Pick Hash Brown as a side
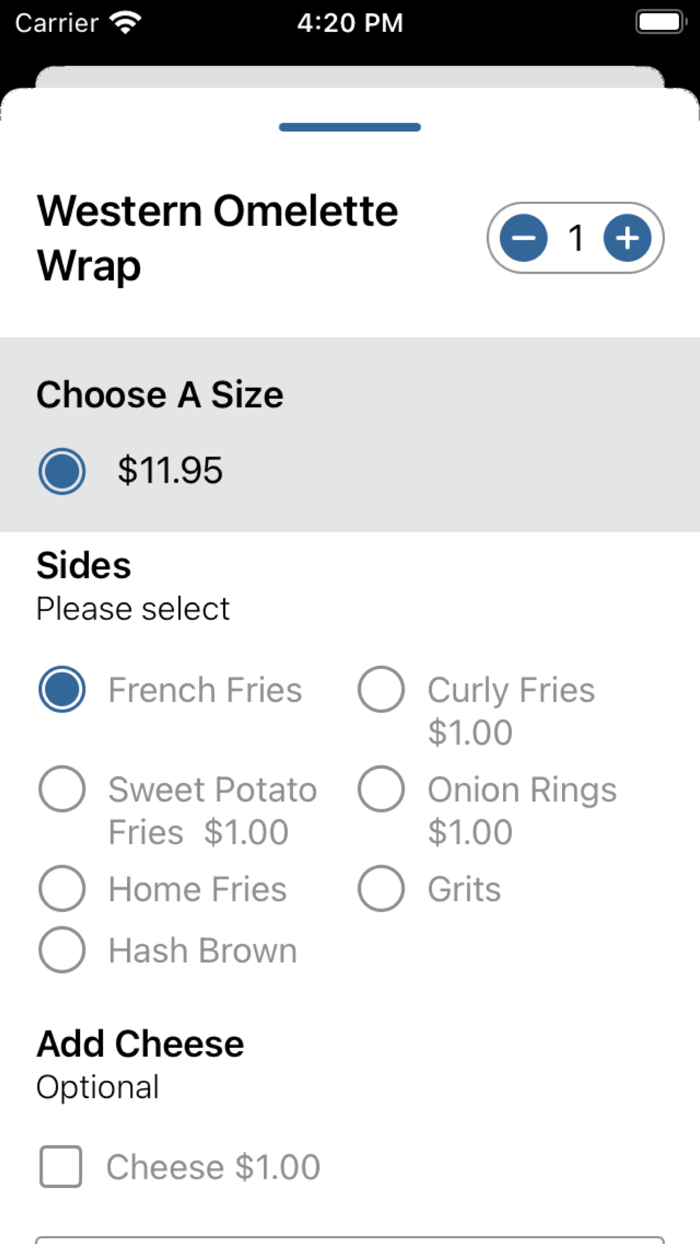 (x=61, y=950)
